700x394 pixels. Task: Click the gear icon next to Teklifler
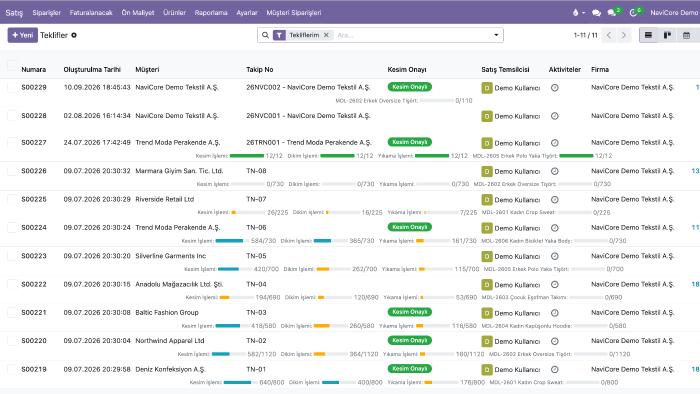(x=74, y=35)
